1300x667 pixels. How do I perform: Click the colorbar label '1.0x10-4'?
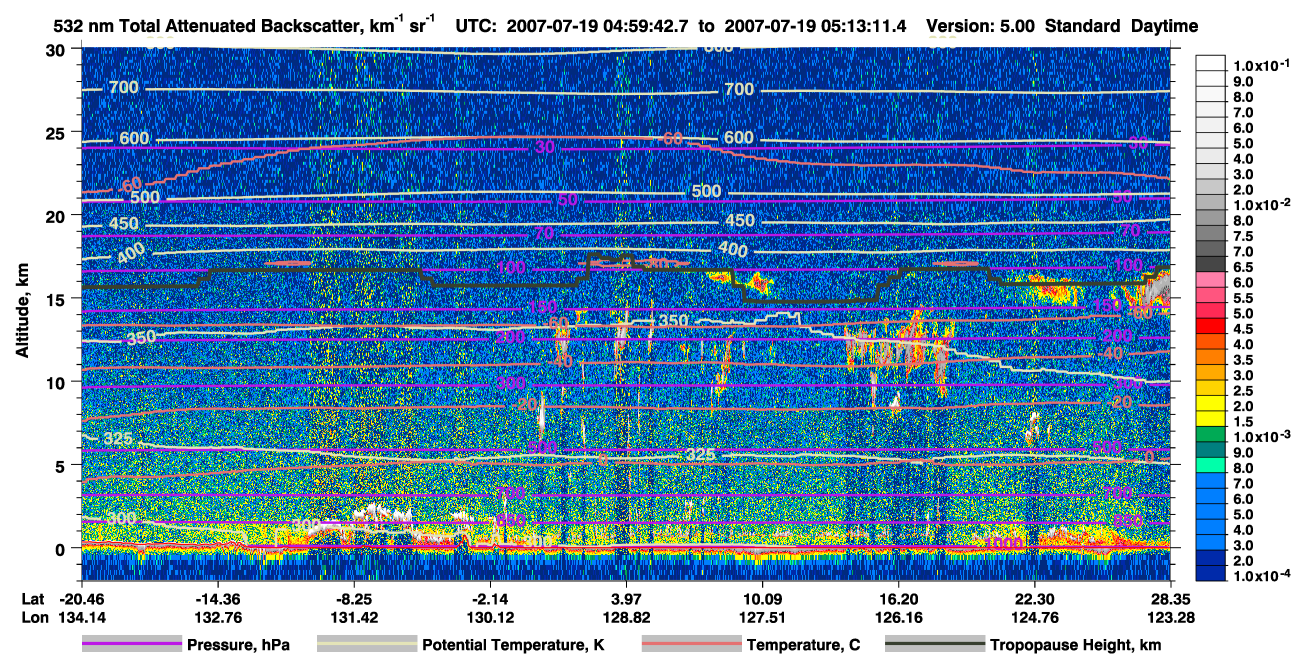click(1262, 576)
